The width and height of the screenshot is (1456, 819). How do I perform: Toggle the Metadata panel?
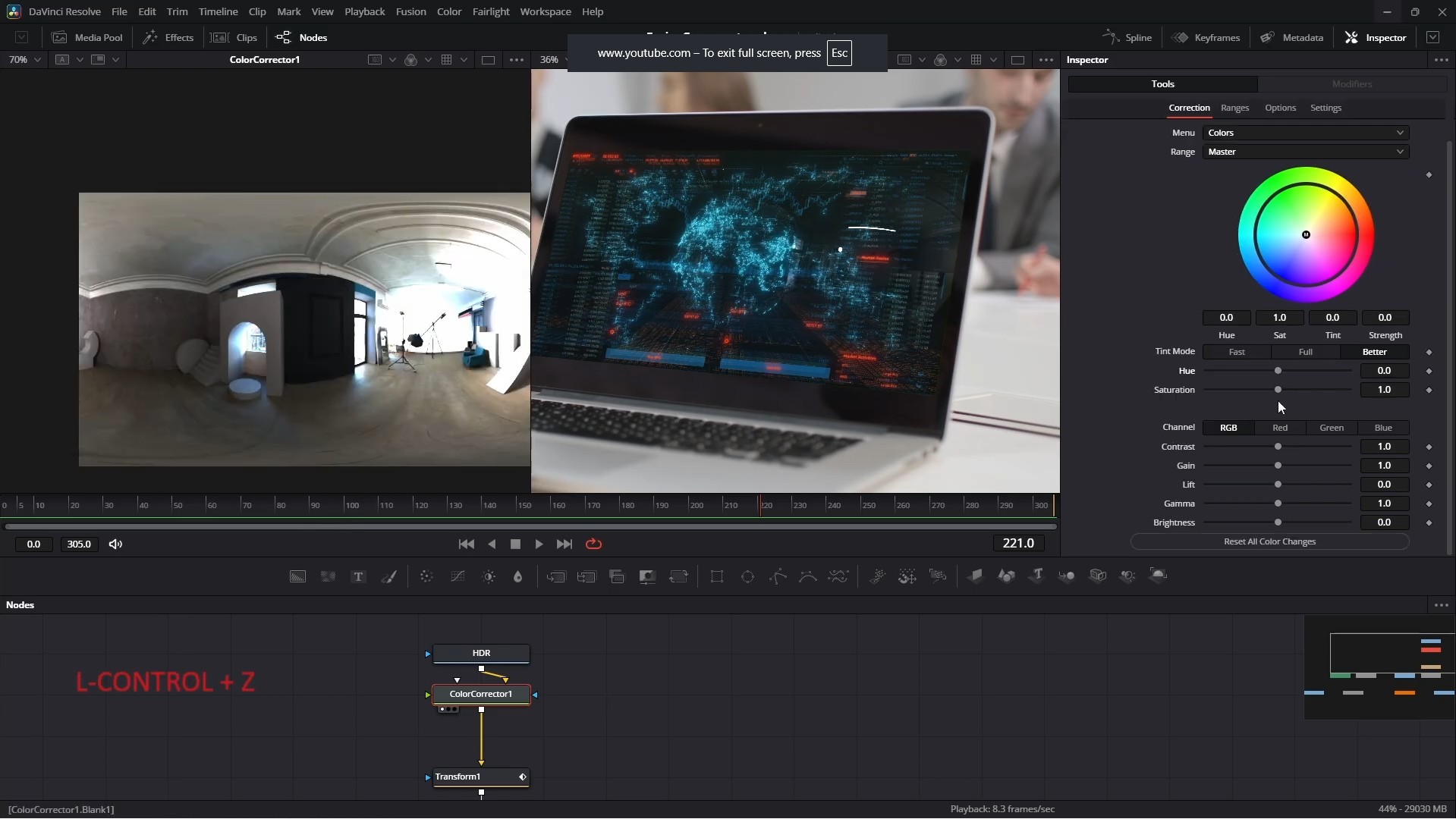[x=1291, y=37]
